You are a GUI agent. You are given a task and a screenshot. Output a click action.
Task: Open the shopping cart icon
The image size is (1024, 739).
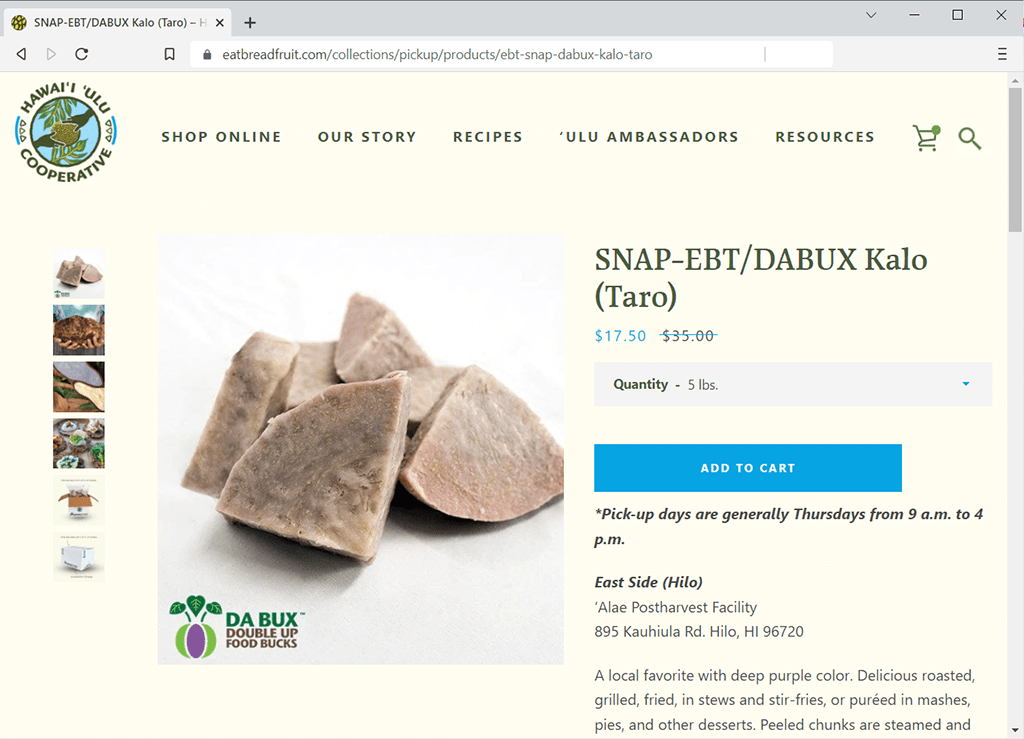927,138
